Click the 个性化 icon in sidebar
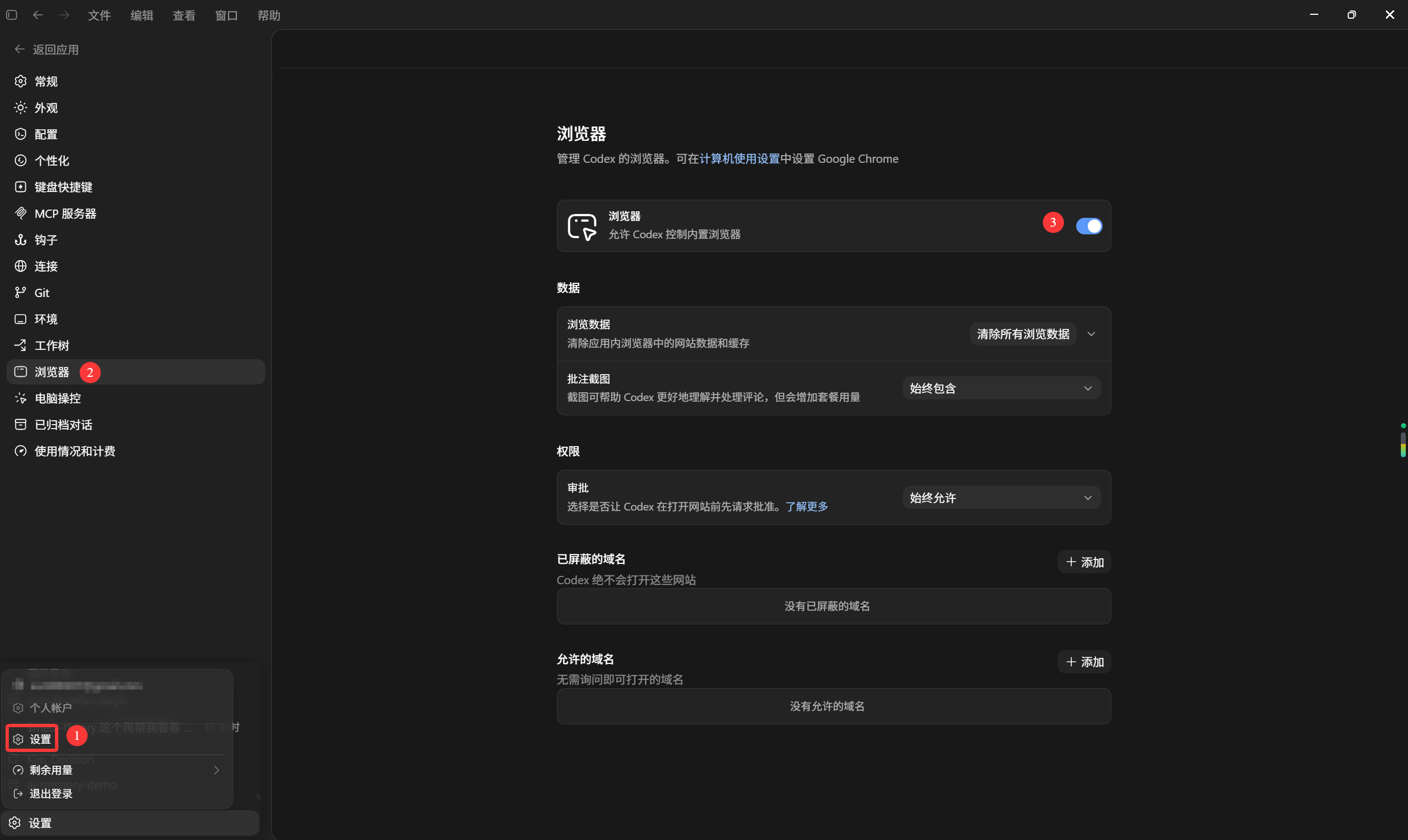 tap(20, 161)
